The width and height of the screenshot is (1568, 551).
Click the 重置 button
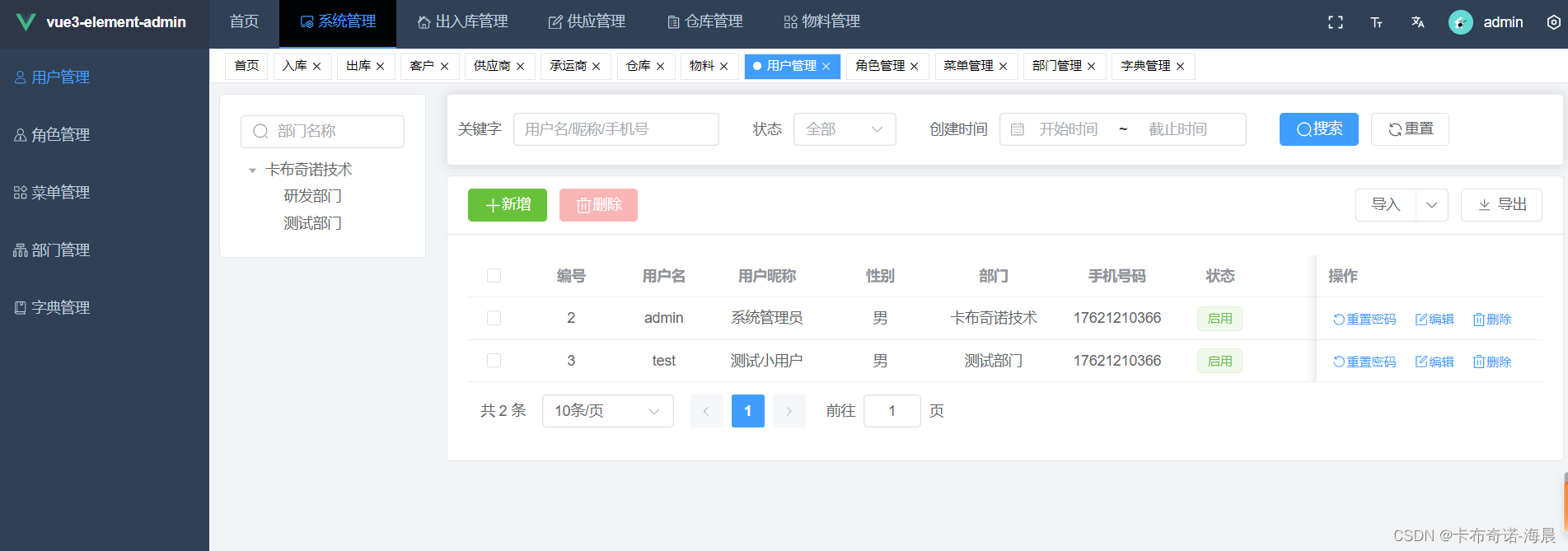tap(1410, 129)
